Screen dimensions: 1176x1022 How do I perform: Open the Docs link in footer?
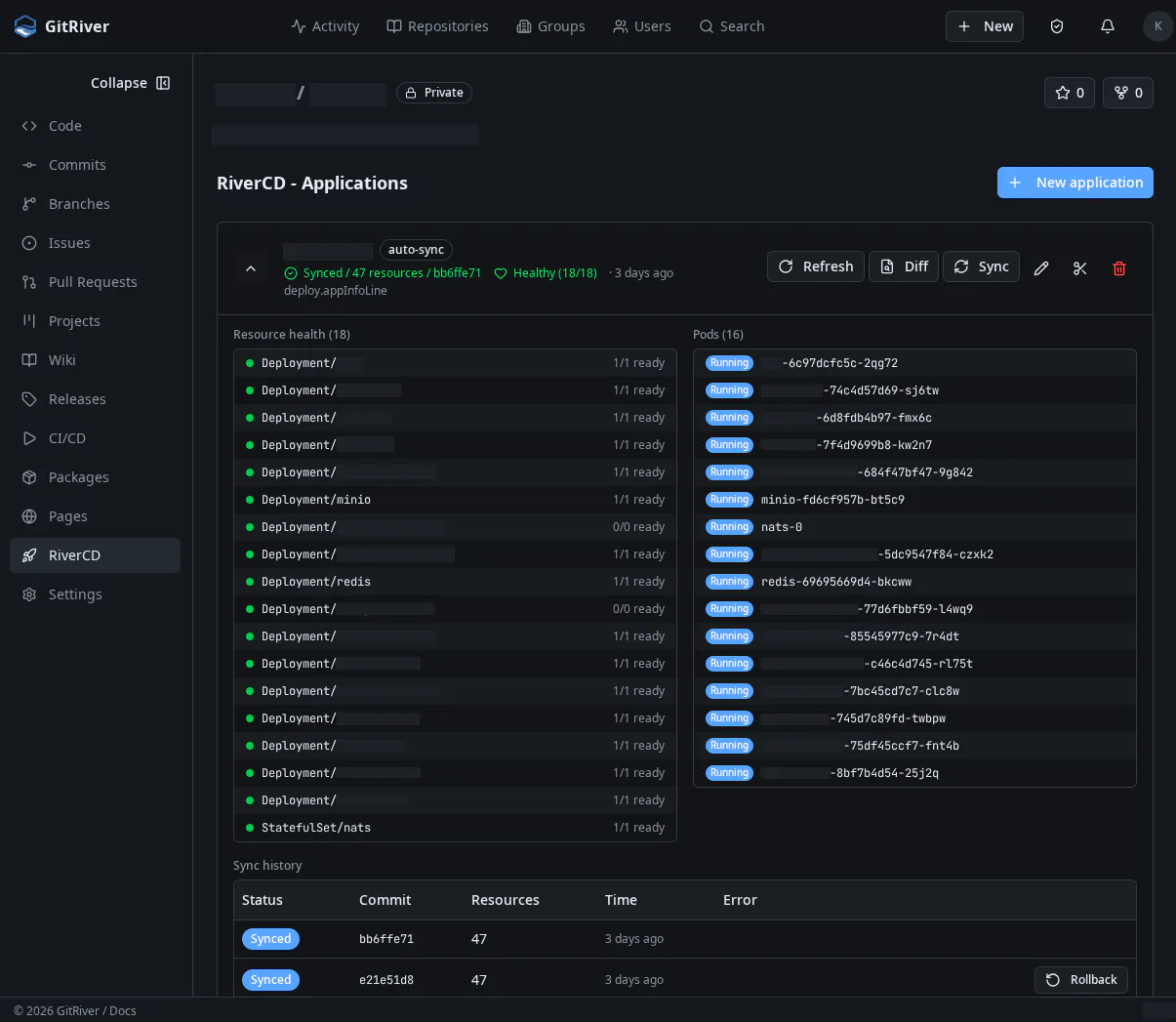[x=123, y=1010]
